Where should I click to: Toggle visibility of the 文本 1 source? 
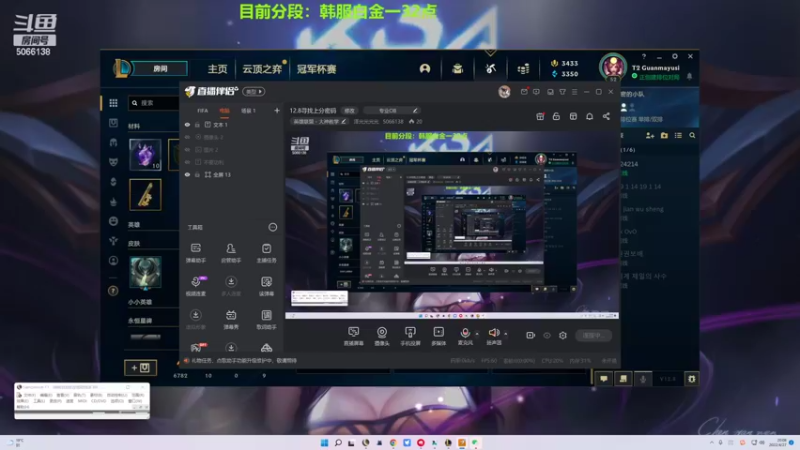tap(187, 124)
